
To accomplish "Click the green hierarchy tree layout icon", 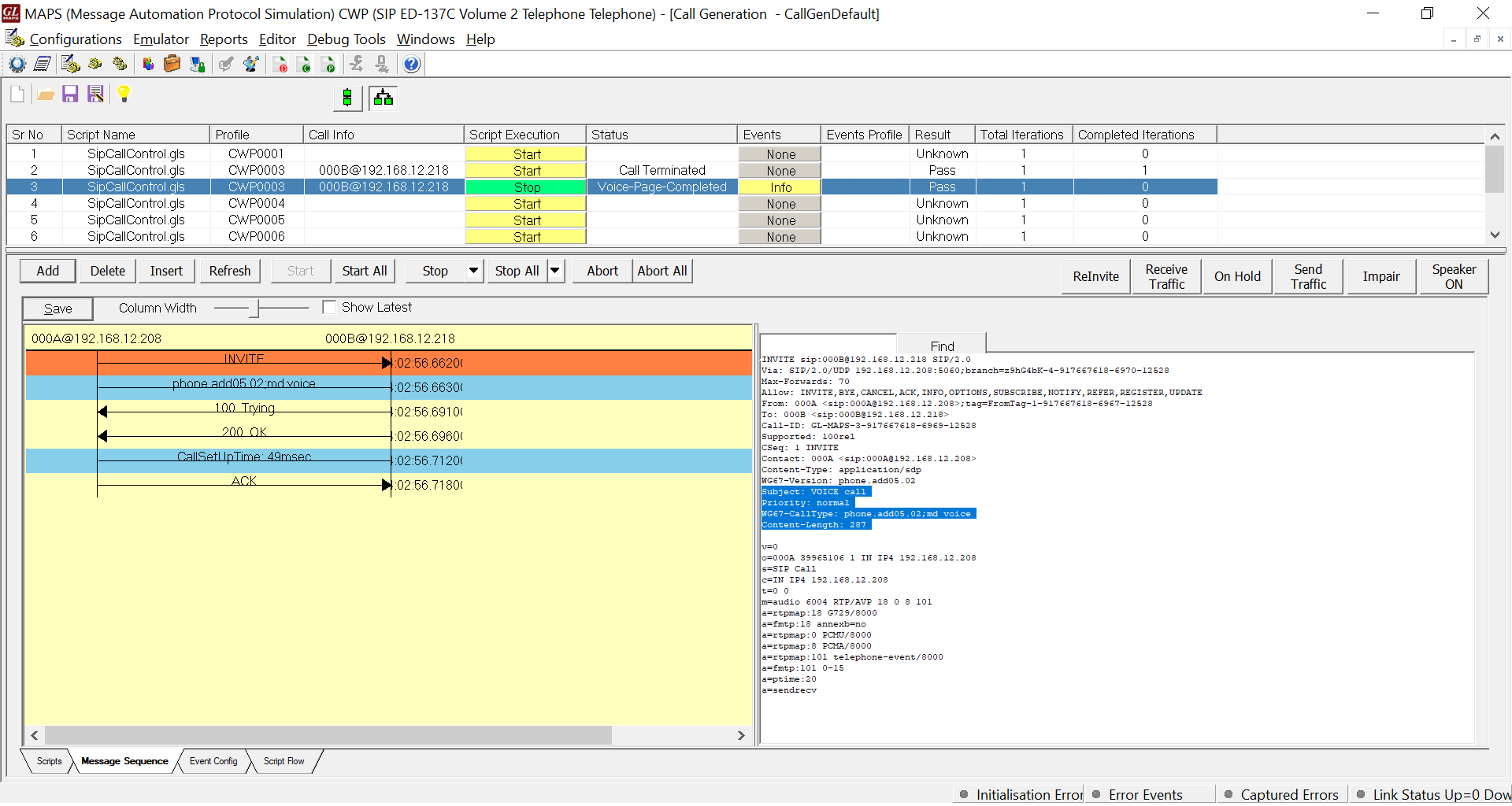I will coord(384,98).
